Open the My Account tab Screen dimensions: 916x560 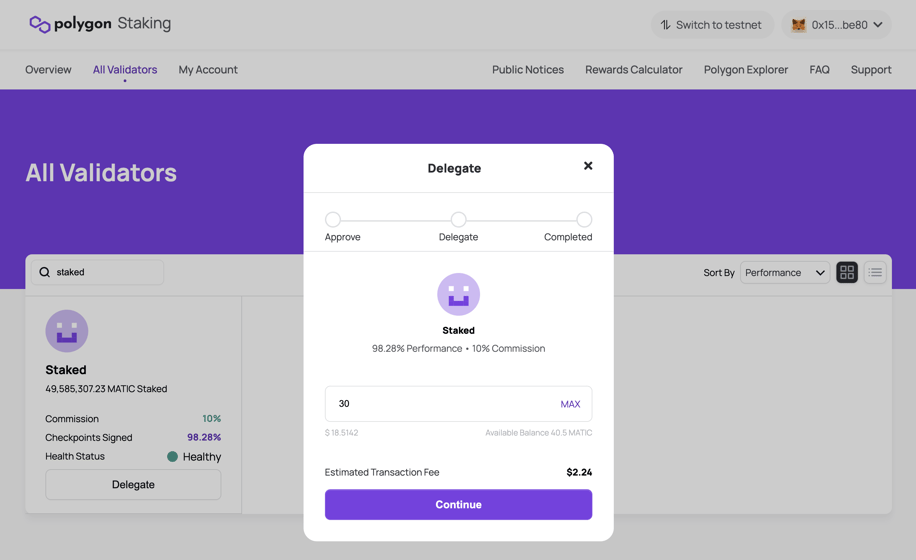[208, 69]
